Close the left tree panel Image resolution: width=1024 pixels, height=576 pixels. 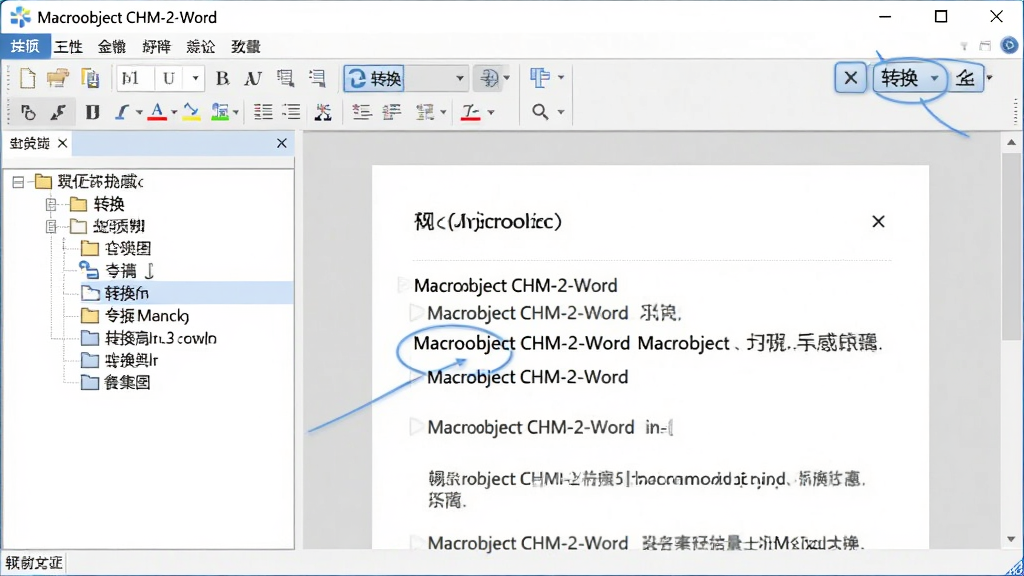click(x=281, y=142)
